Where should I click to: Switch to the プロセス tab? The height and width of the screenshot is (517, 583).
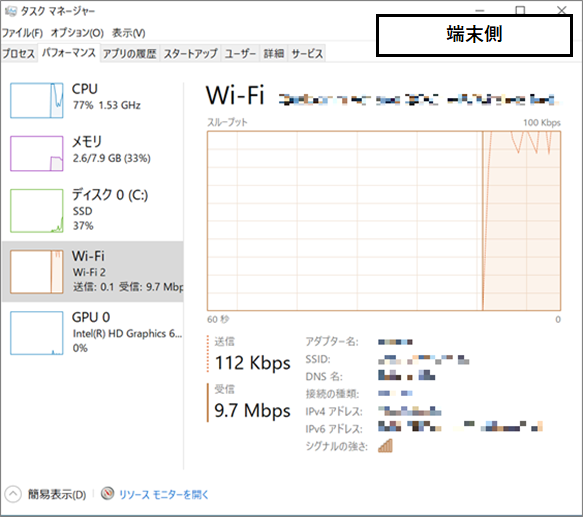[19, 54]
